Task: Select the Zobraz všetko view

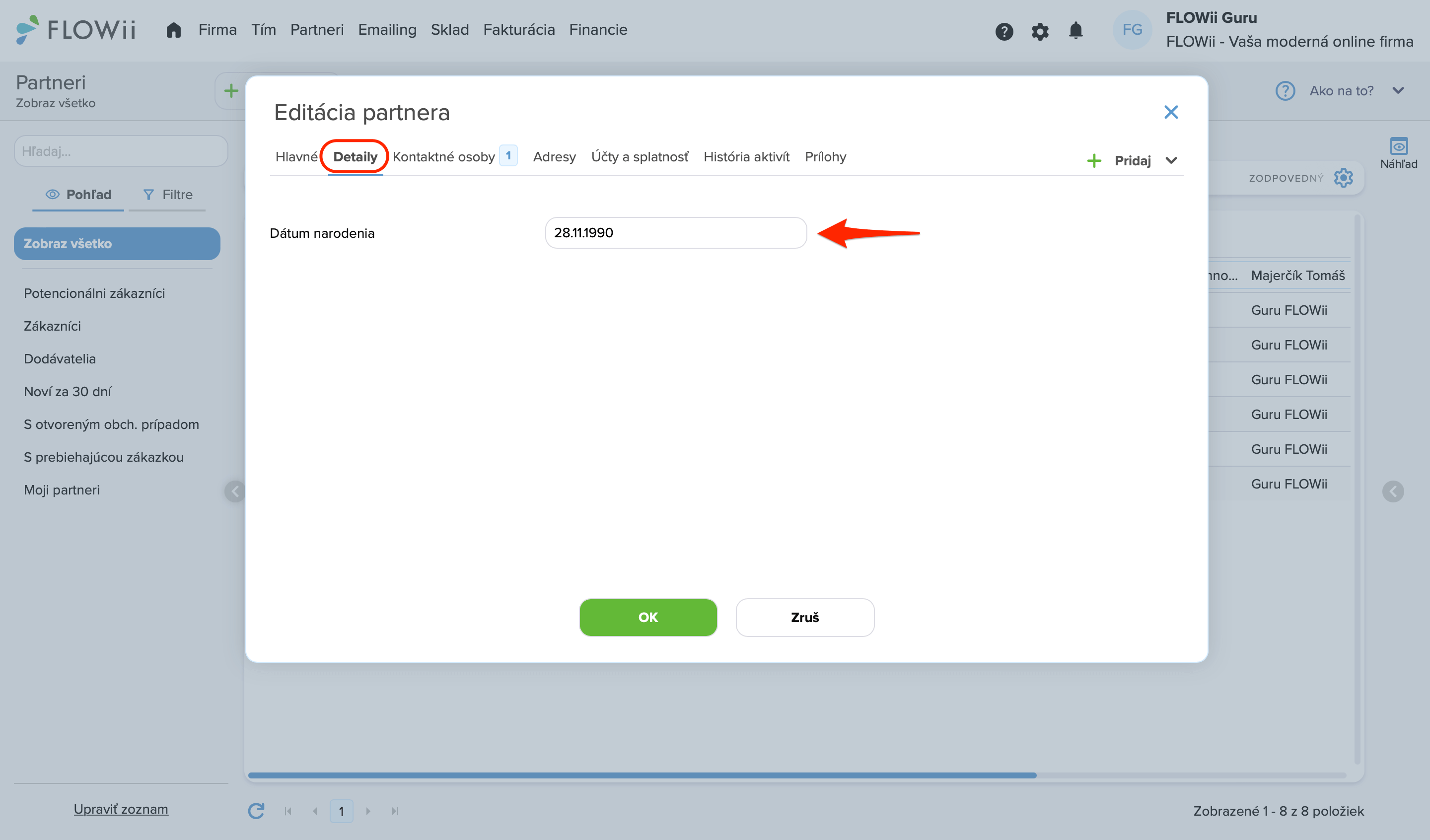Action: 117,243
